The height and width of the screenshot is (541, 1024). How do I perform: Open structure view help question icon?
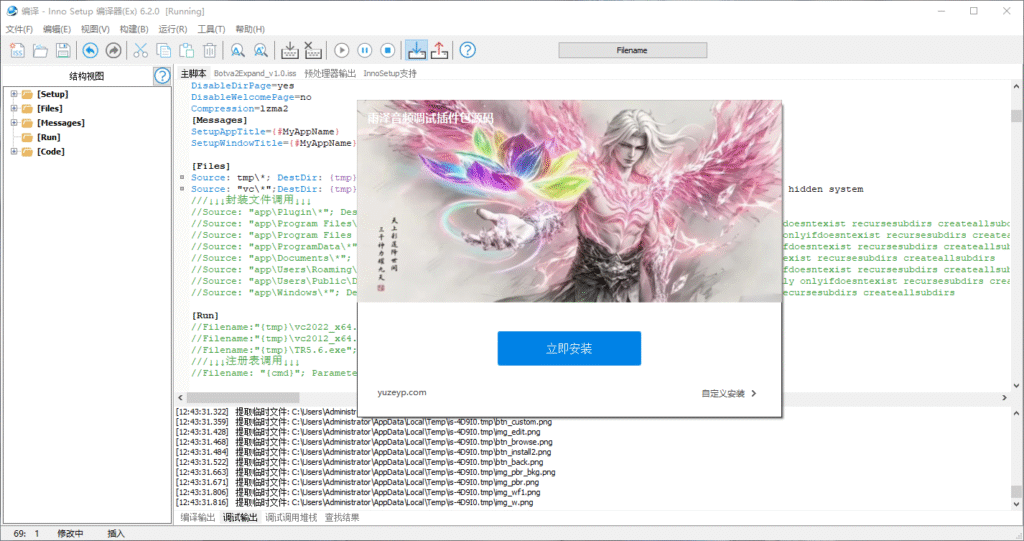tap(162, 76)
